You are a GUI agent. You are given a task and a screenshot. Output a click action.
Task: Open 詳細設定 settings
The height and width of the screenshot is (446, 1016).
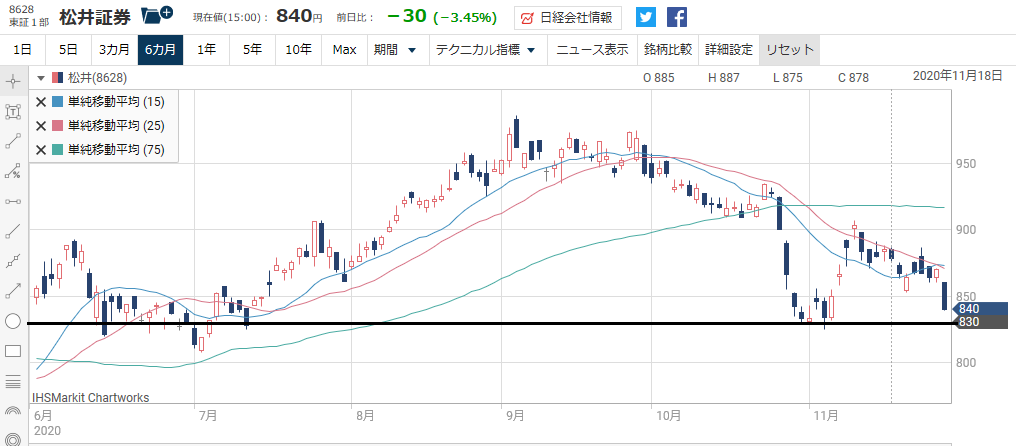[729, 50]
